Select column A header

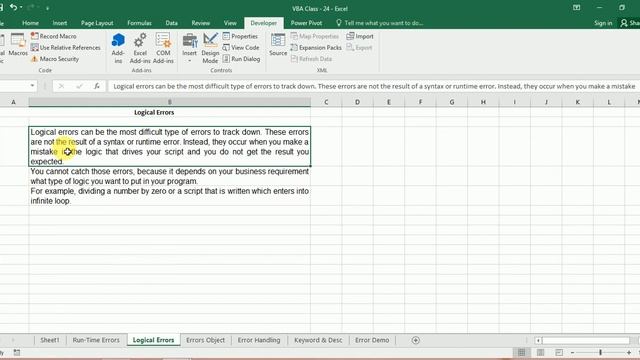click(x=14, y=102)
